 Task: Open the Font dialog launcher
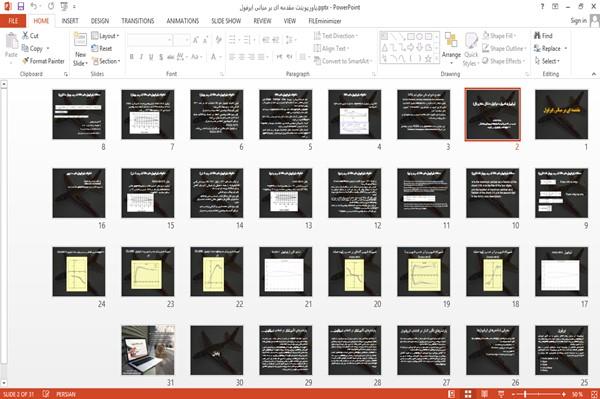(x=222, y=74)
